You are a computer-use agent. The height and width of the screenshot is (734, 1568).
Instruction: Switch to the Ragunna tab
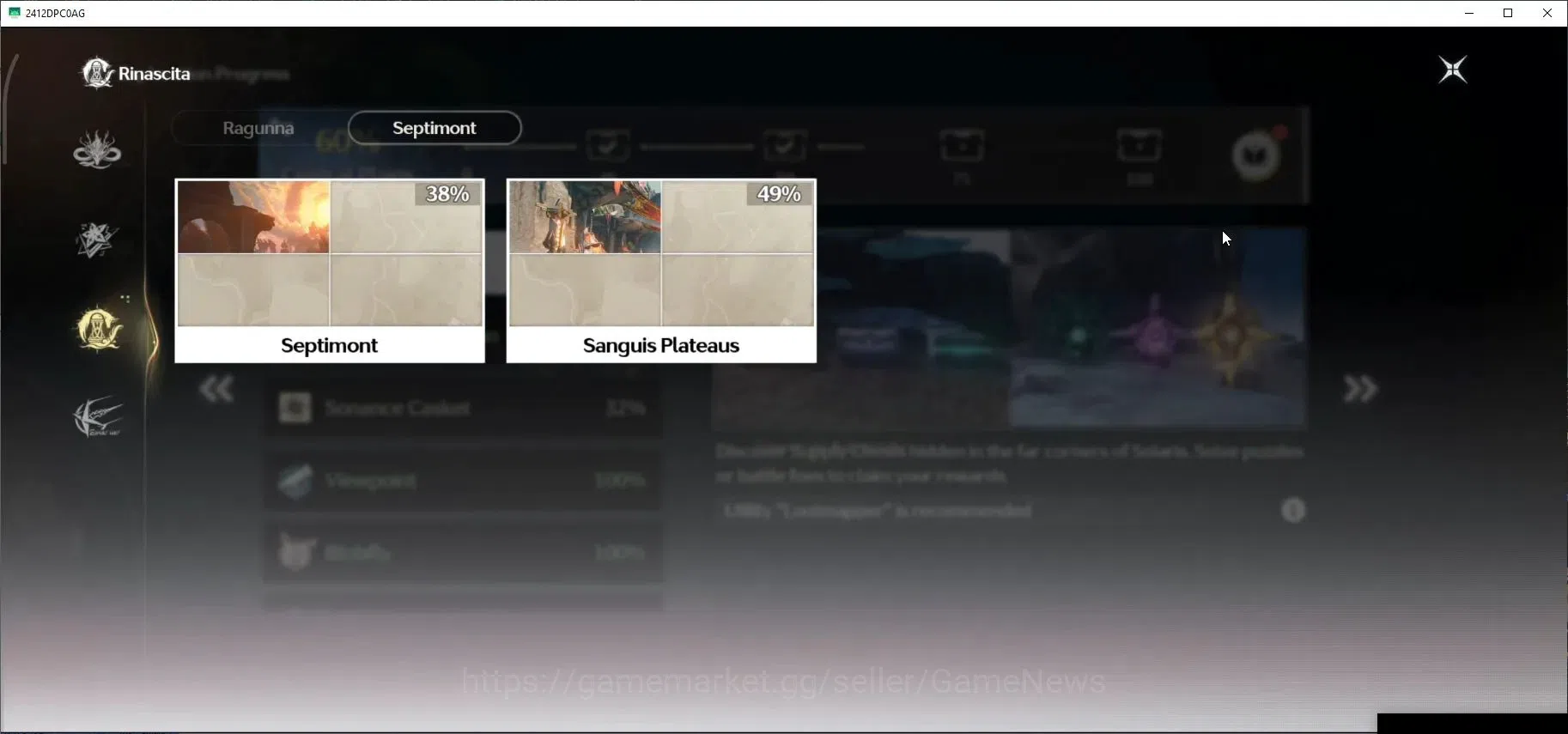[x=258, y=128]
